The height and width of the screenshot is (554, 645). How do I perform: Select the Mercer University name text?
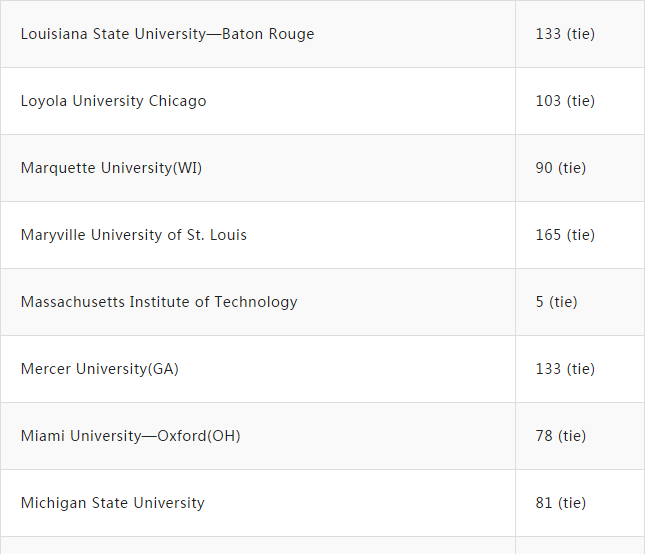84,369
